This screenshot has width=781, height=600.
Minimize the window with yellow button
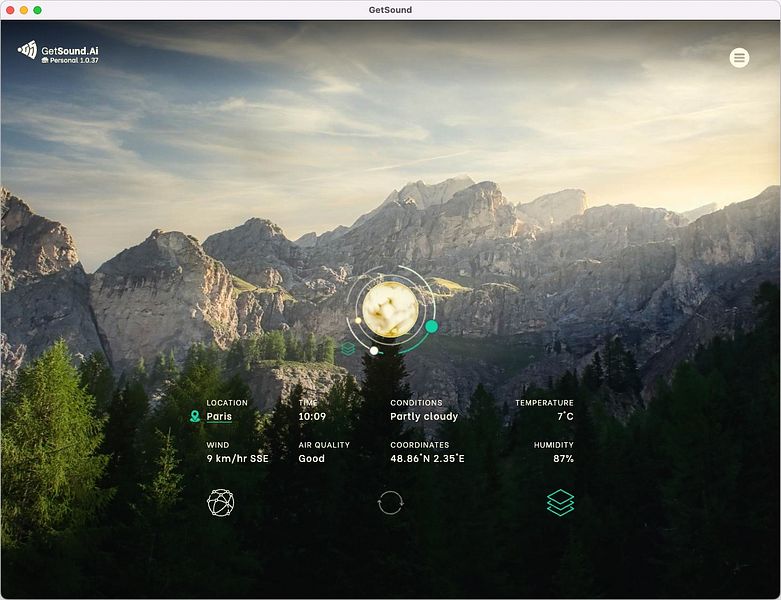click(23, 10)
